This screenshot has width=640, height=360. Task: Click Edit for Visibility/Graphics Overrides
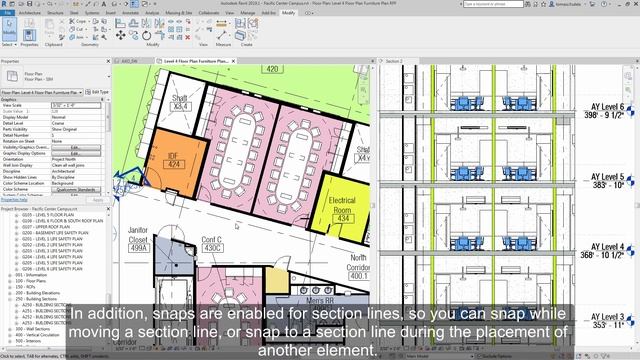click(76, 147)
